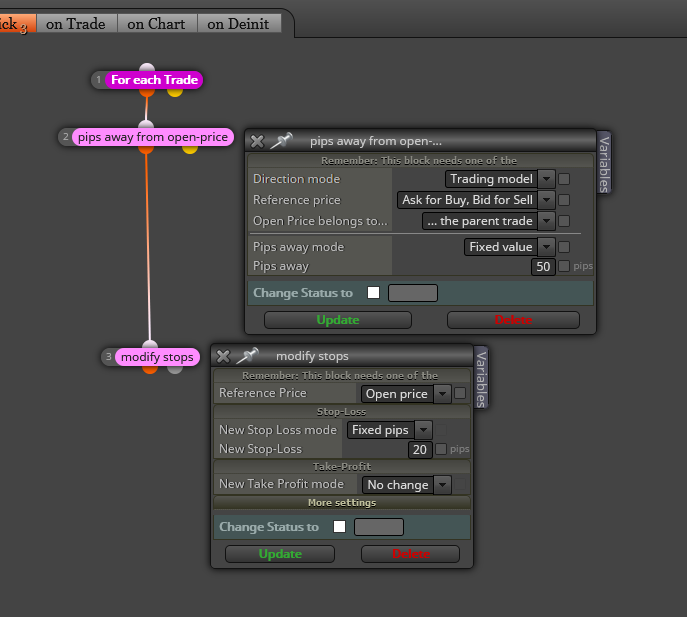
Task: Click the Stop-Loss section header
Action: click(342, 412)
